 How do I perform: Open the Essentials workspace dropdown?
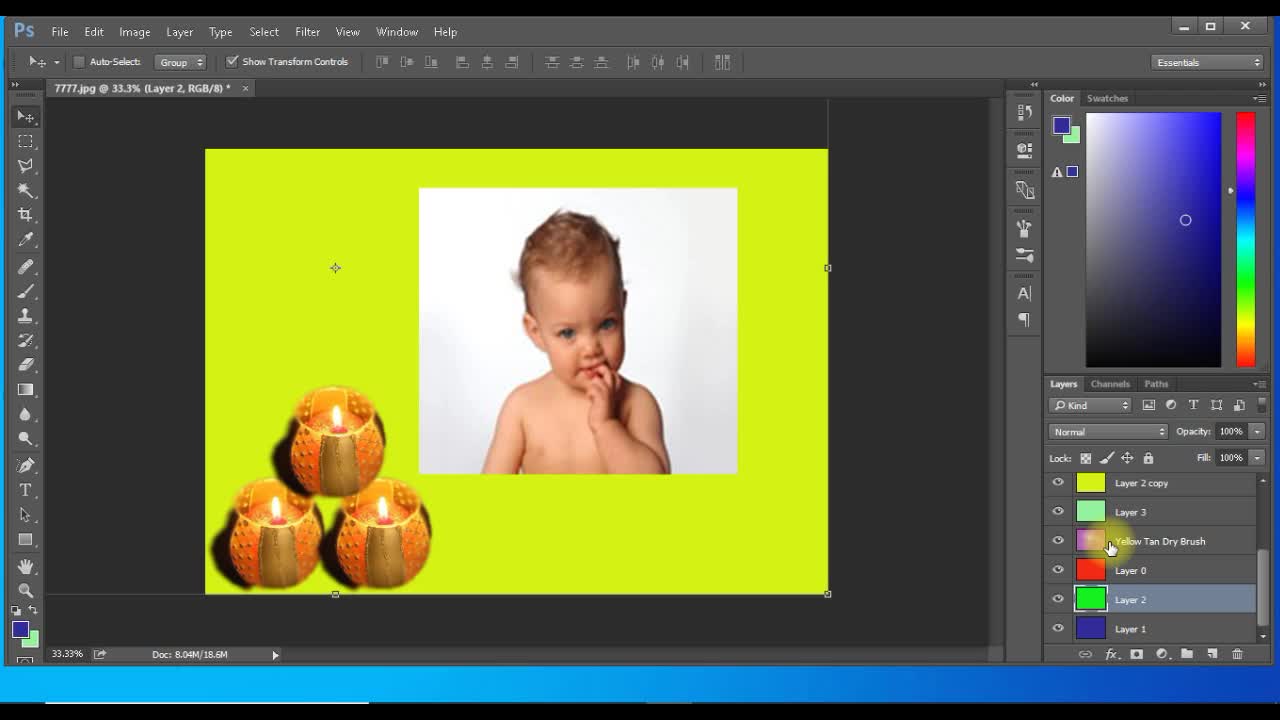[x=1208, y=63]
